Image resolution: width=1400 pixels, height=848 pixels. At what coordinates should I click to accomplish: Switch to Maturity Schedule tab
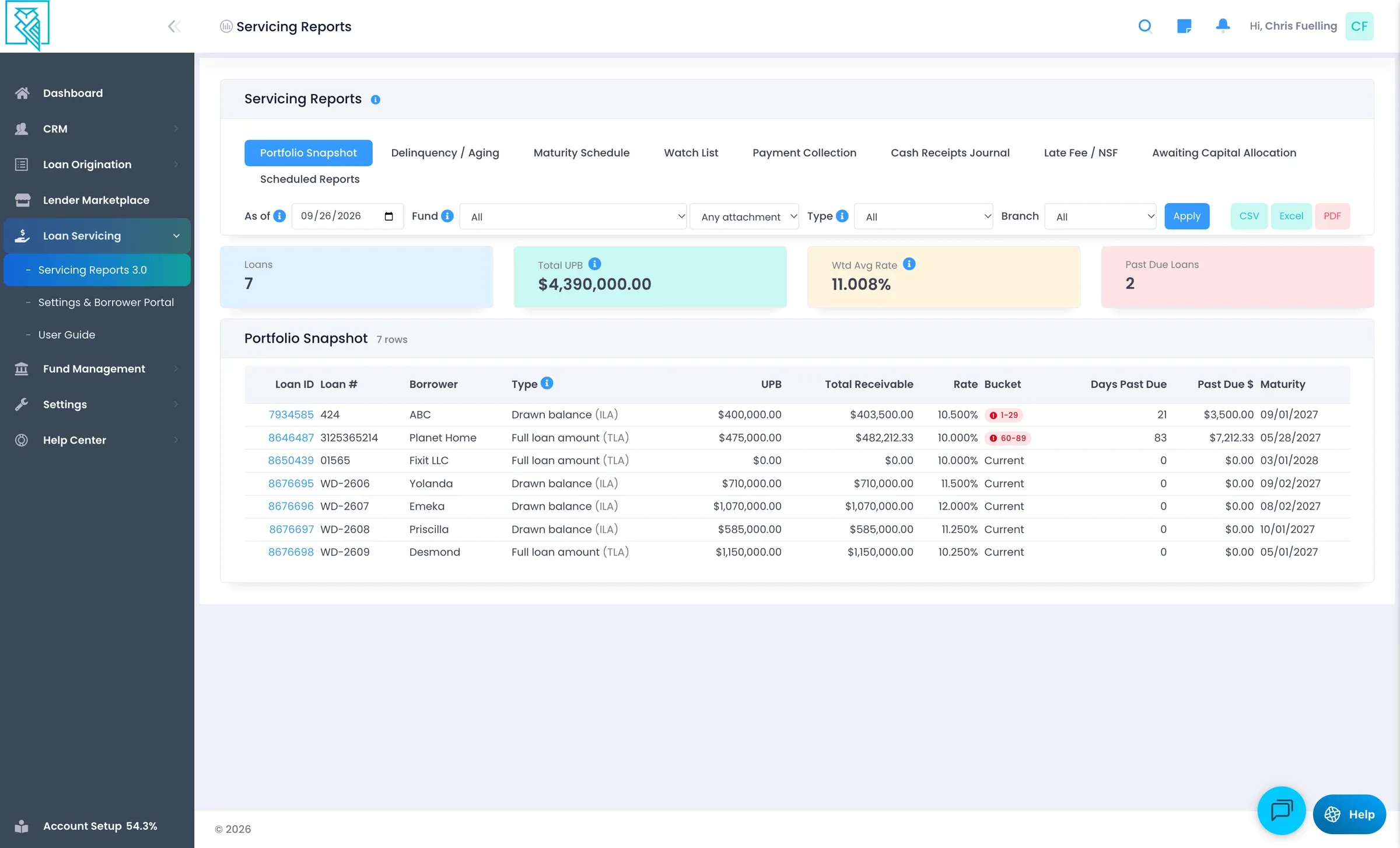pyautogui.click(x=582, y=153)
